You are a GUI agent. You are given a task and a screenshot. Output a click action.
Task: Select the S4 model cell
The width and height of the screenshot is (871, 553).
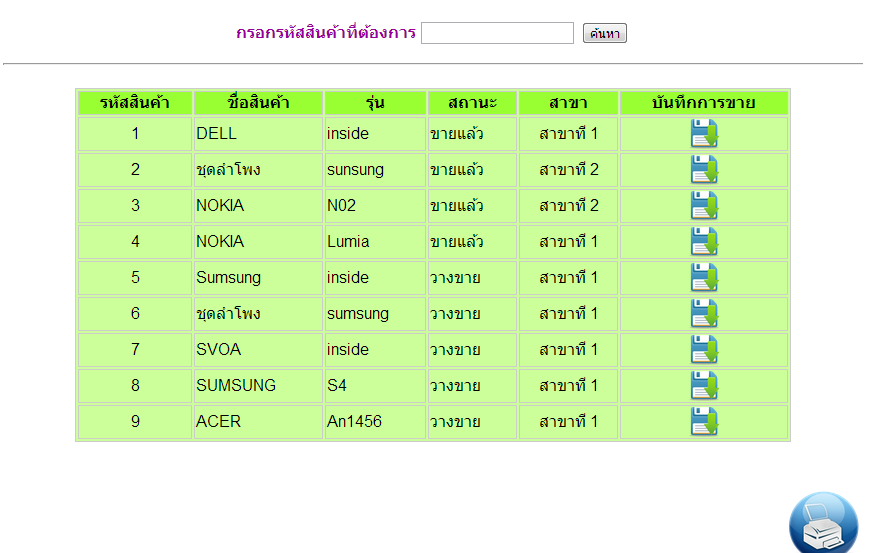375,386
